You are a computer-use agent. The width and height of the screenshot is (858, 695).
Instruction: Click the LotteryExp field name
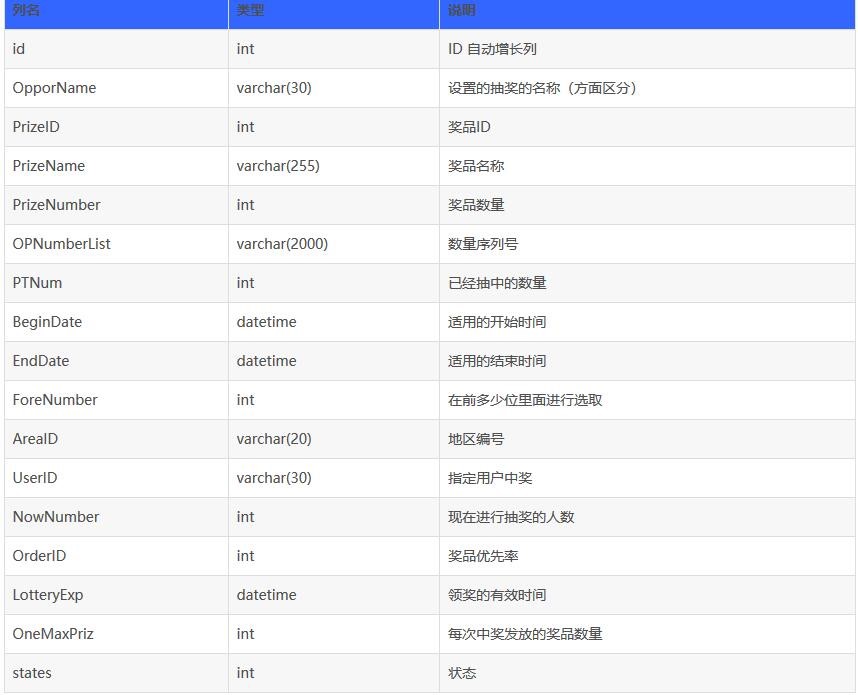click(x=48, y=595)
